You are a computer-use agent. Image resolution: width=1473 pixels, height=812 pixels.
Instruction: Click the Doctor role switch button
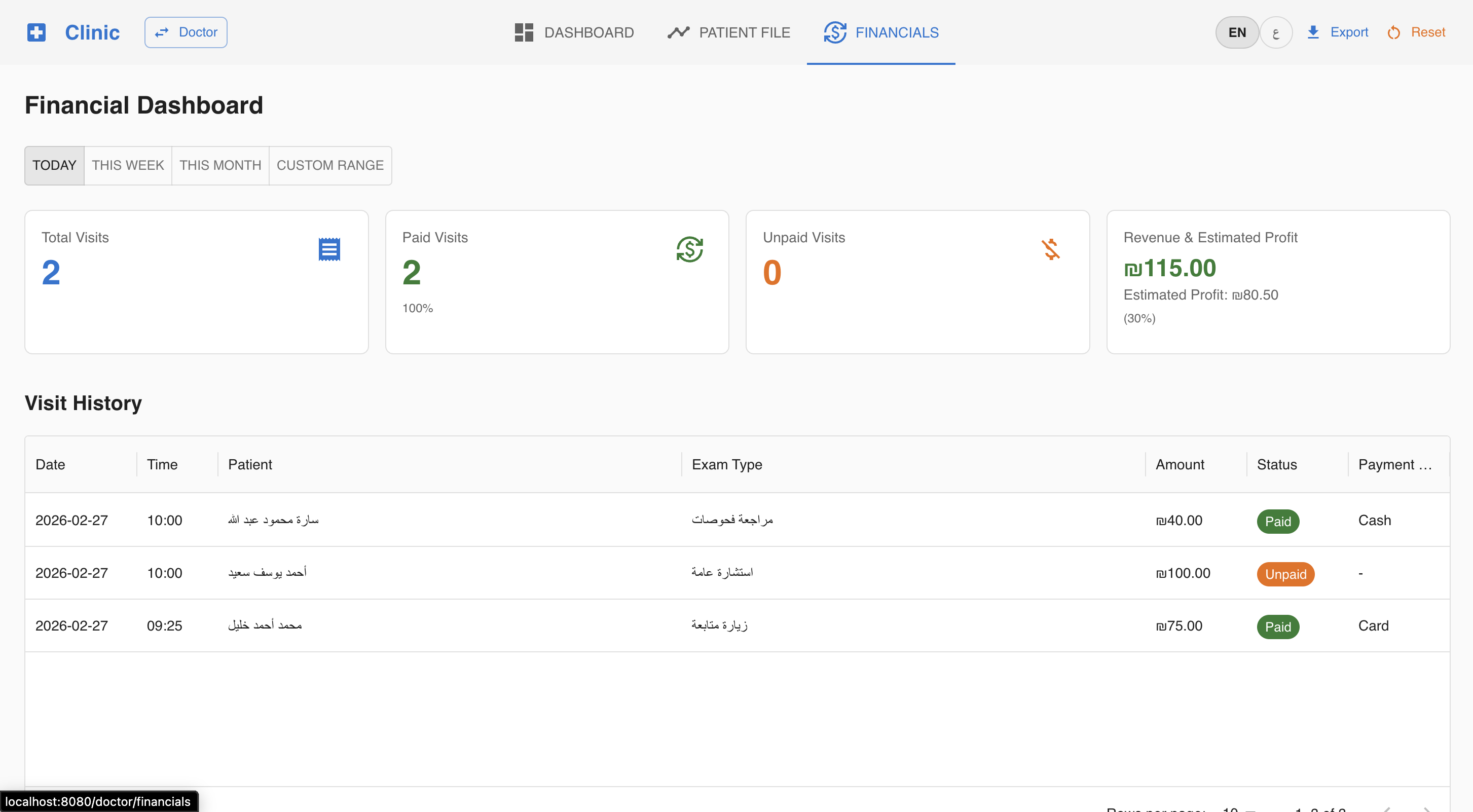tap(186, 32)
